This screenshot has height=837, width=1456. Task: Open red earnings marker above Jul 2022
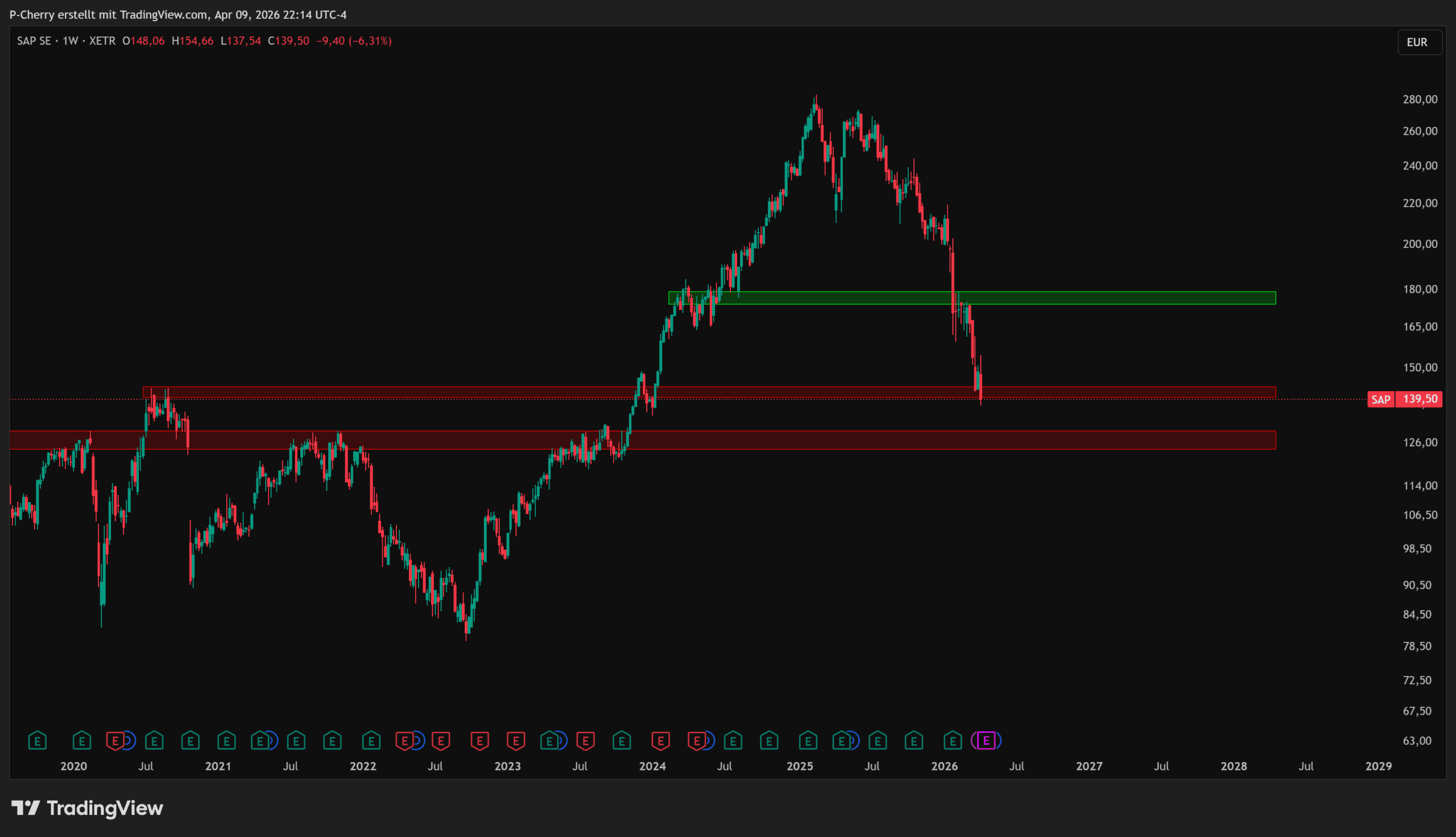pos(441,740)
